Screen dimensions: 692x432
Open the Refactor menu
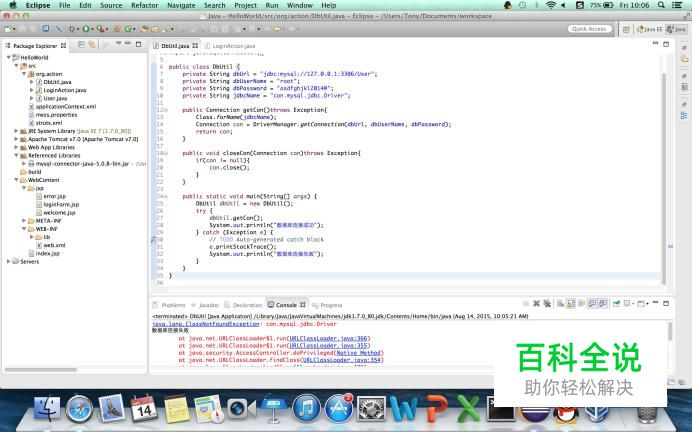coord(145,5)
